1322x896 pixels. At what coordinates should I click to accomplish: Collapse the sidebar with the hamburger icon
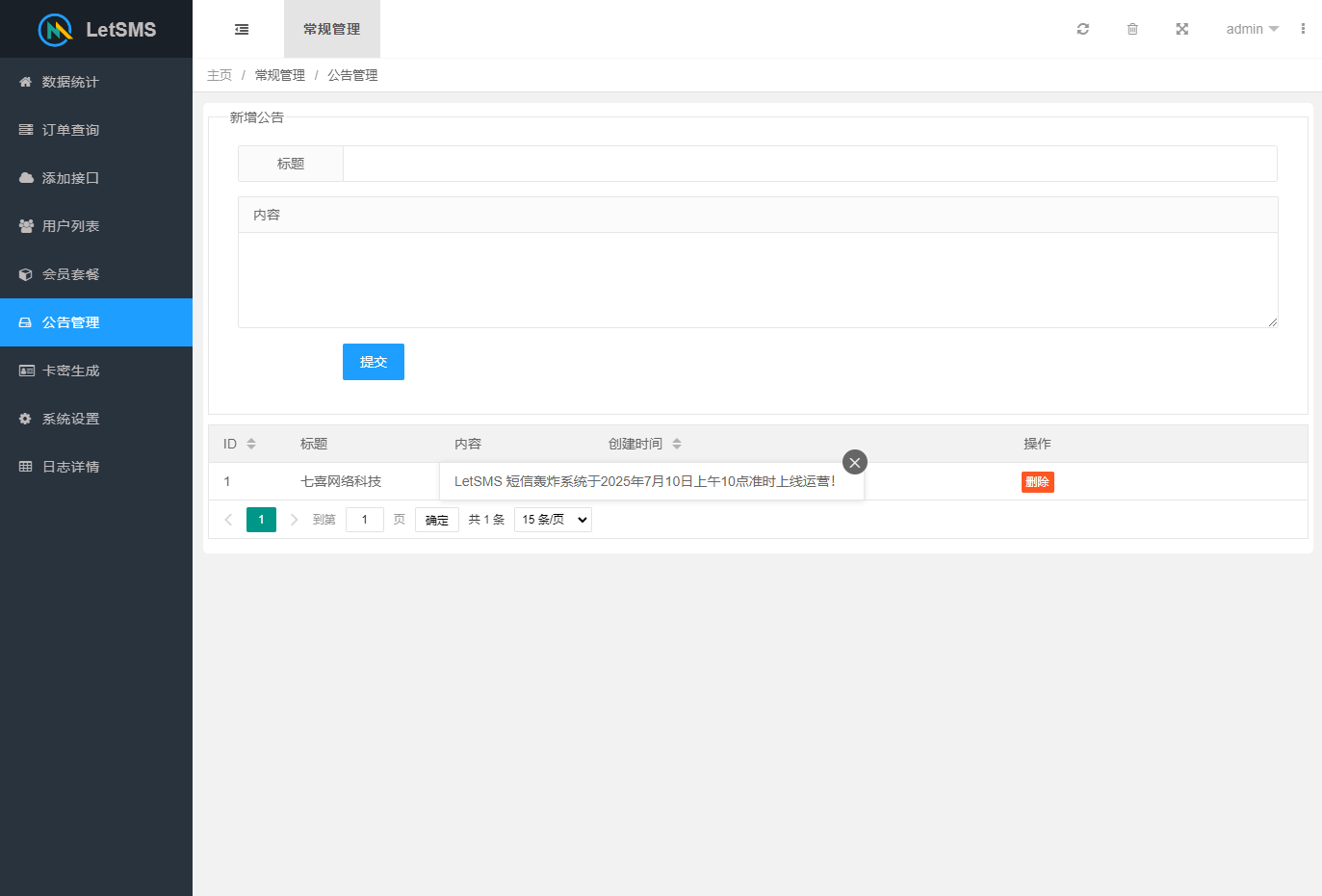[x=241, y=29]
